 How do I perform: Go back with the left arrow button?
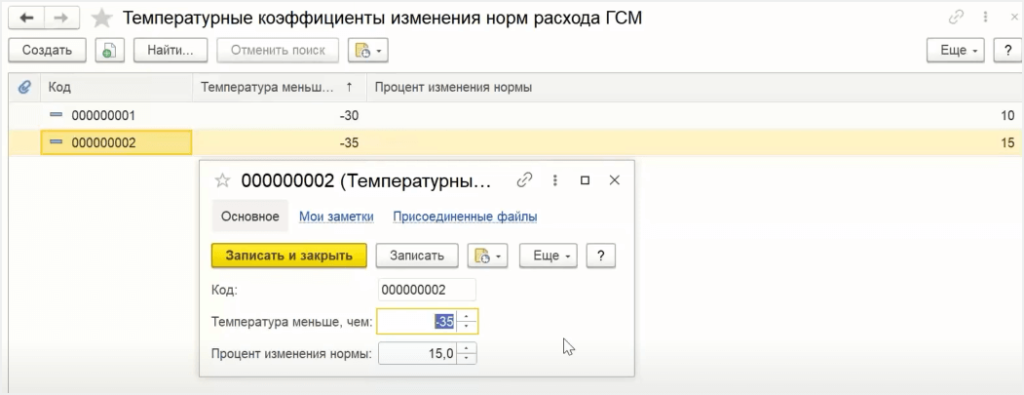point(26,18)
